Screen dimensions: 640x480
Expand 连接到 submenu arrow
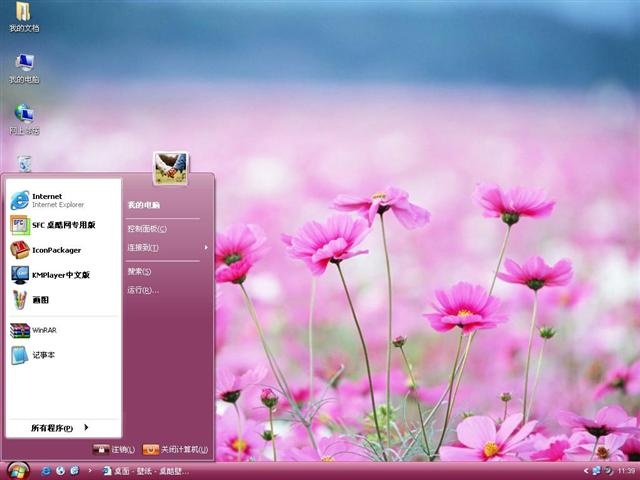tap(206, 247)
